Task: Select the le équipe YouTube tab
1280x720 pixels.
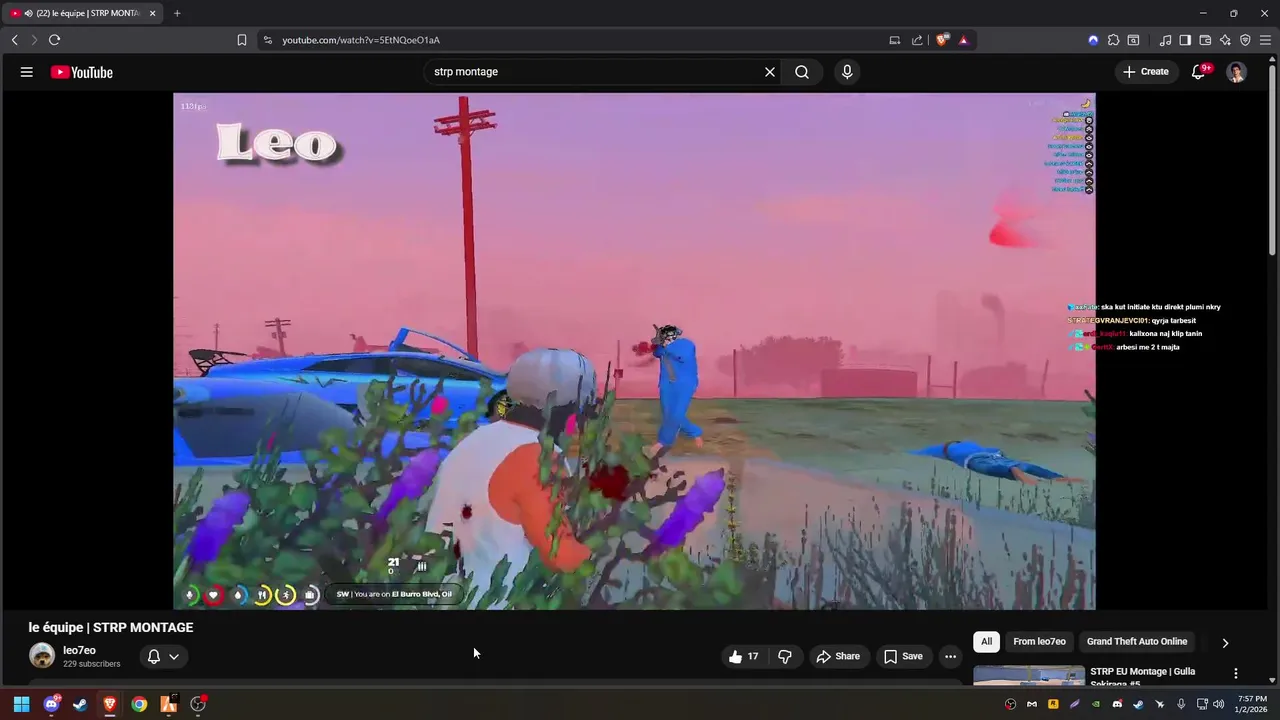Action: 83,13
